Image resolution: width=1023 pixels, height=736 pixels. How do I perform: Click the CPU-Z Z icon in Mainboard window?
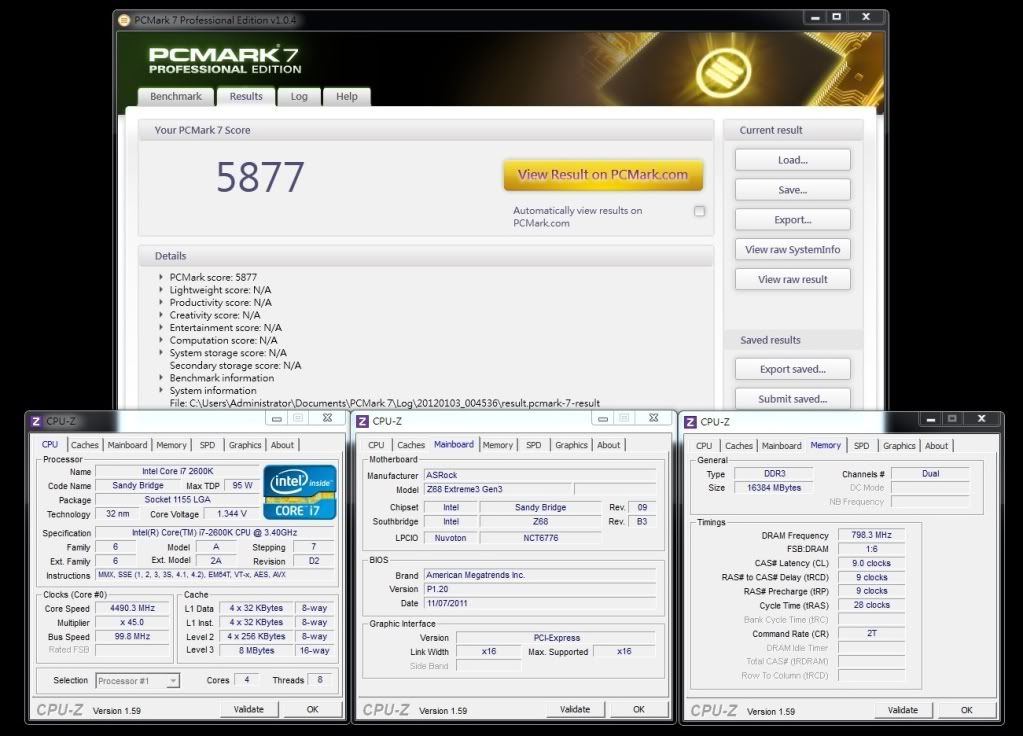pyautogui.click(x=362, y=422)
